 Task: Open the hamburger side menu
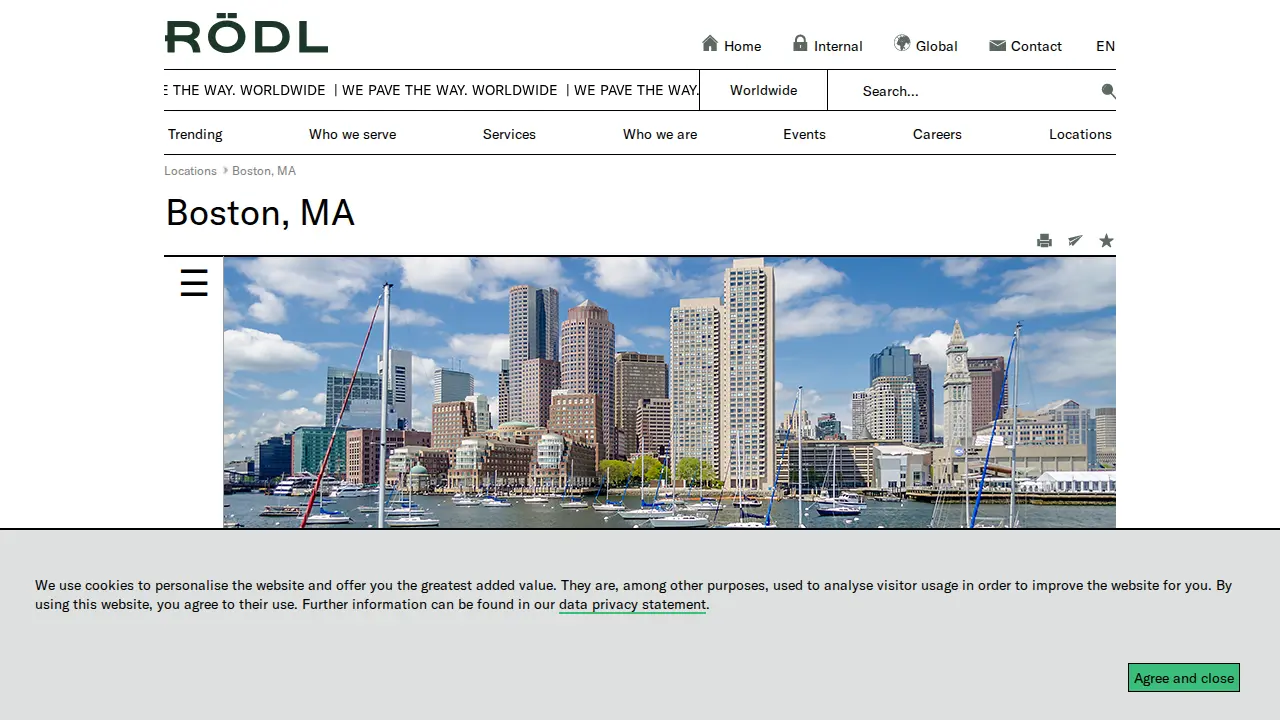(194, 283)
